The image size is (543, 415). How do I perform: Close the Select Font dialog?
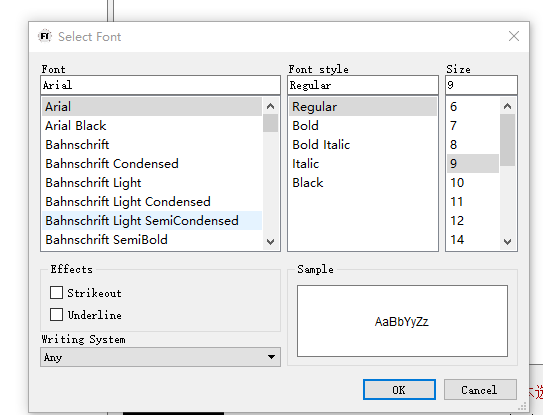tap(514, 36)
